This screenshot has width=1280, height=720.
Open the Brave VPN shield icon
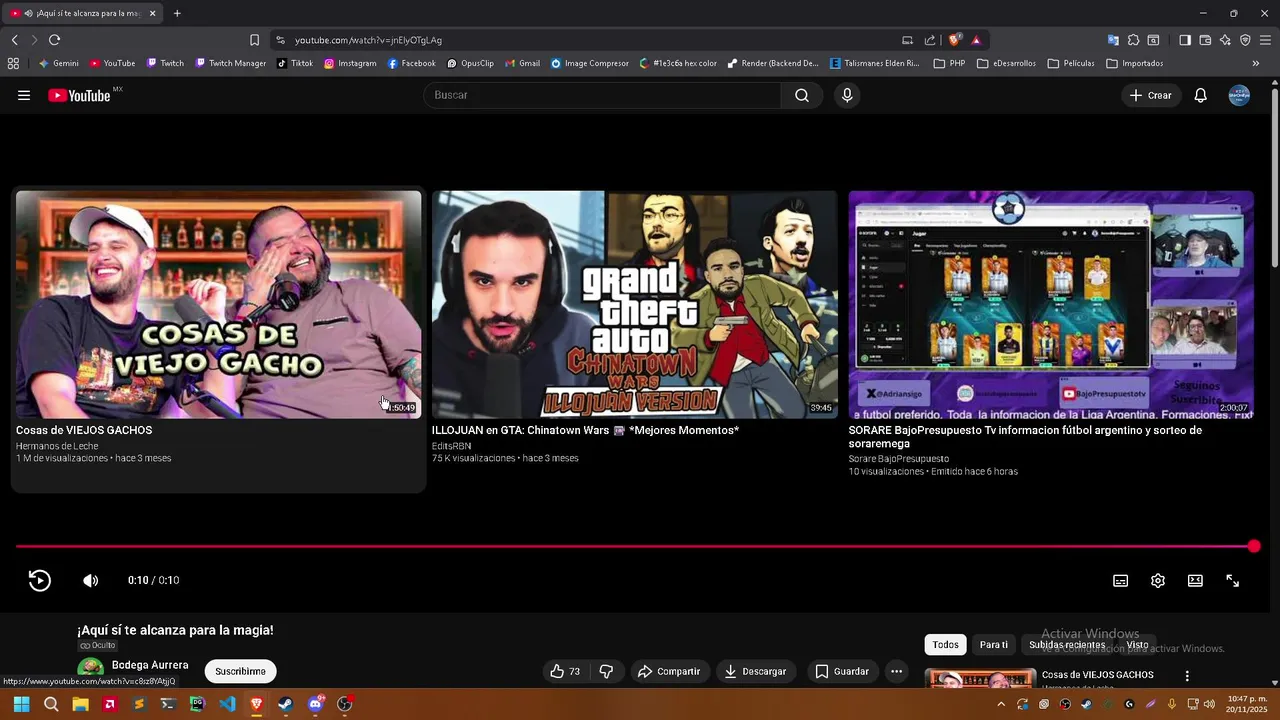point(1245,40)
